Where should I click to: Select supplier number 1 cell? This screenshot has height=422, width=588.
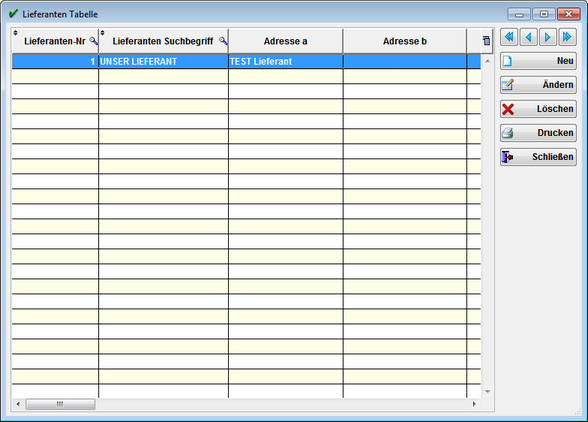pos(55,62)
